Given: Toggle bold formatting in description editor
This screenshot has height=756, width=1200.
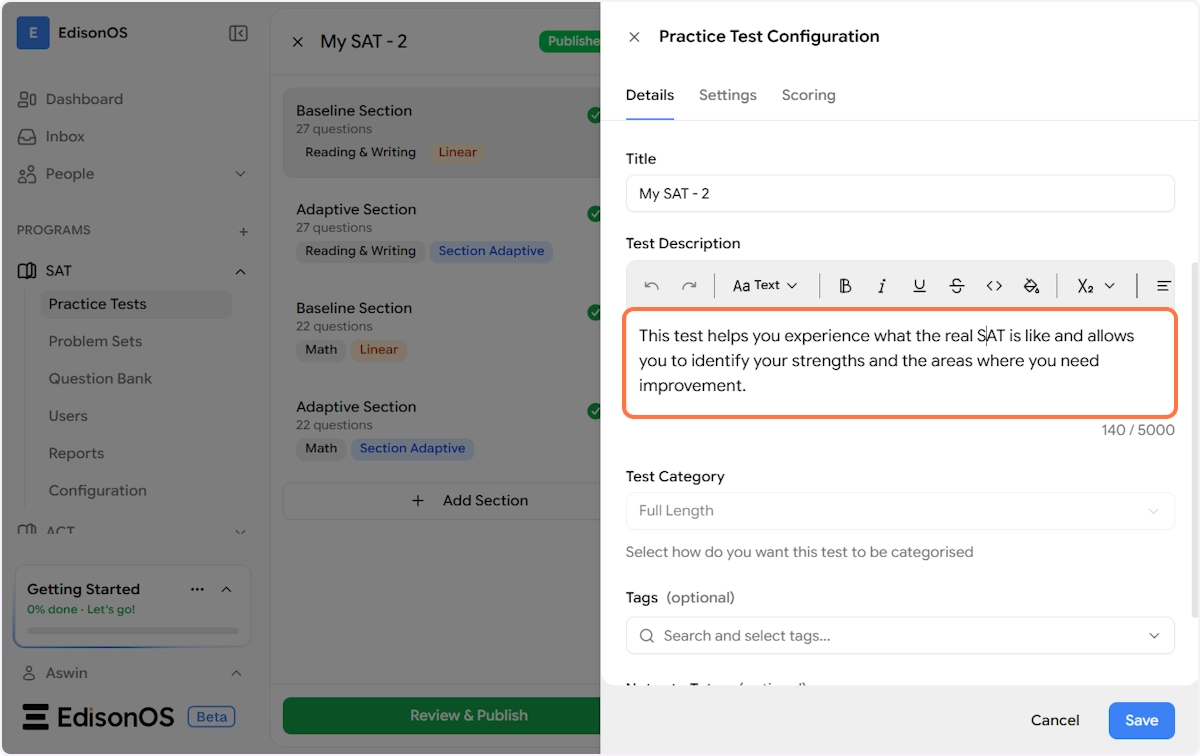Looking at the screenshot, I should (845, 286).
